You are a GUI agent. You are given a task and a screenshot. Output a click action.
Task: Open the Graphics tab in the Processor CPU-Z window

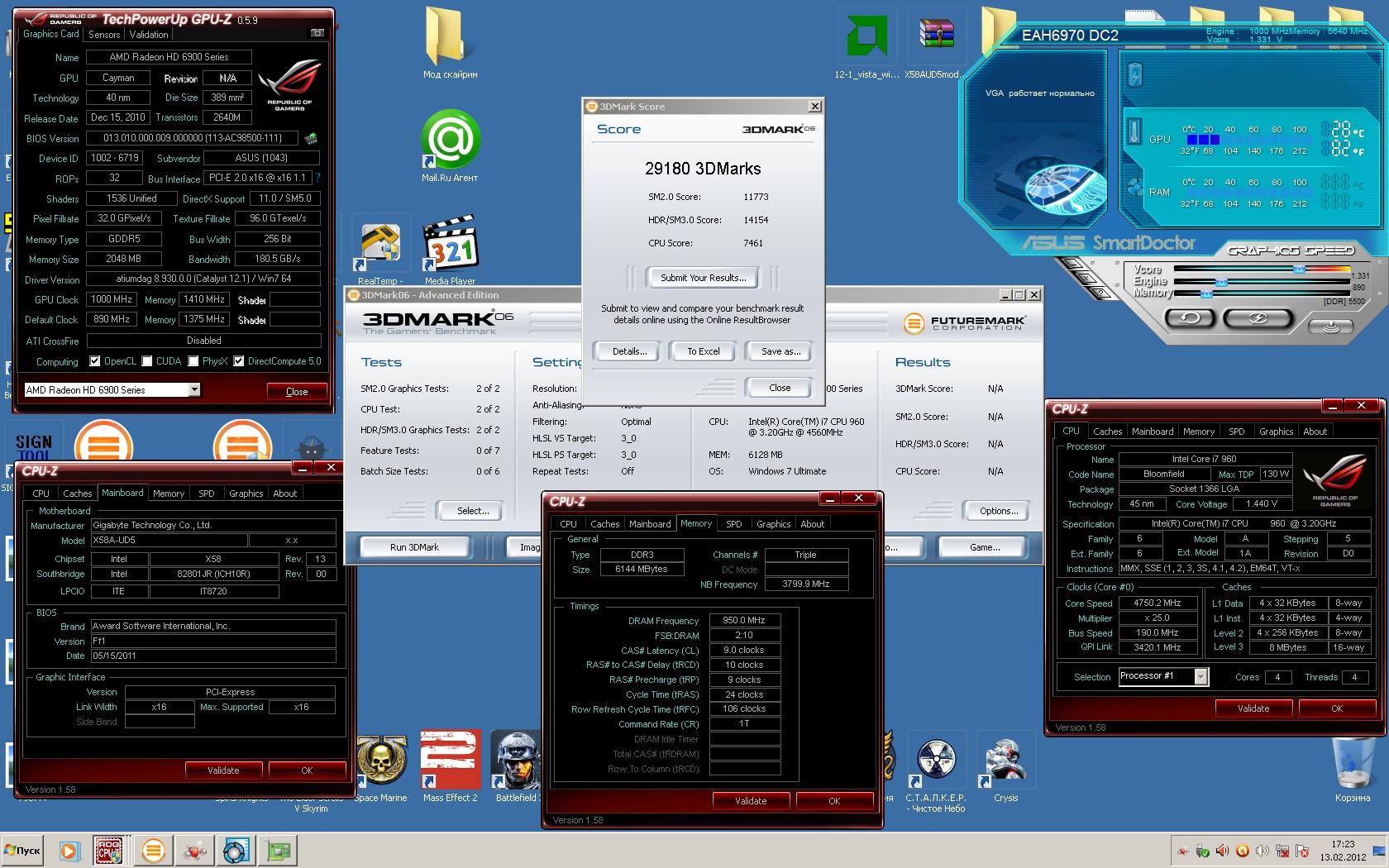(x=1276, y=432)
